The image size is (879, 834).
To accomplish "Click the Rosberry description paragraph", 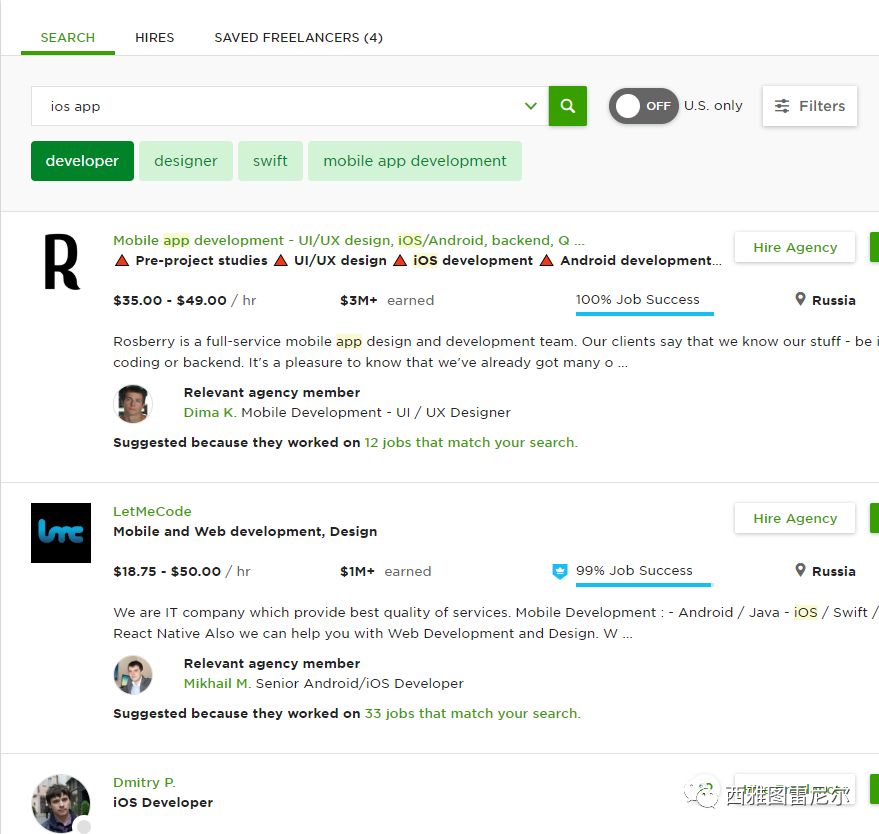I will point(496,352).
